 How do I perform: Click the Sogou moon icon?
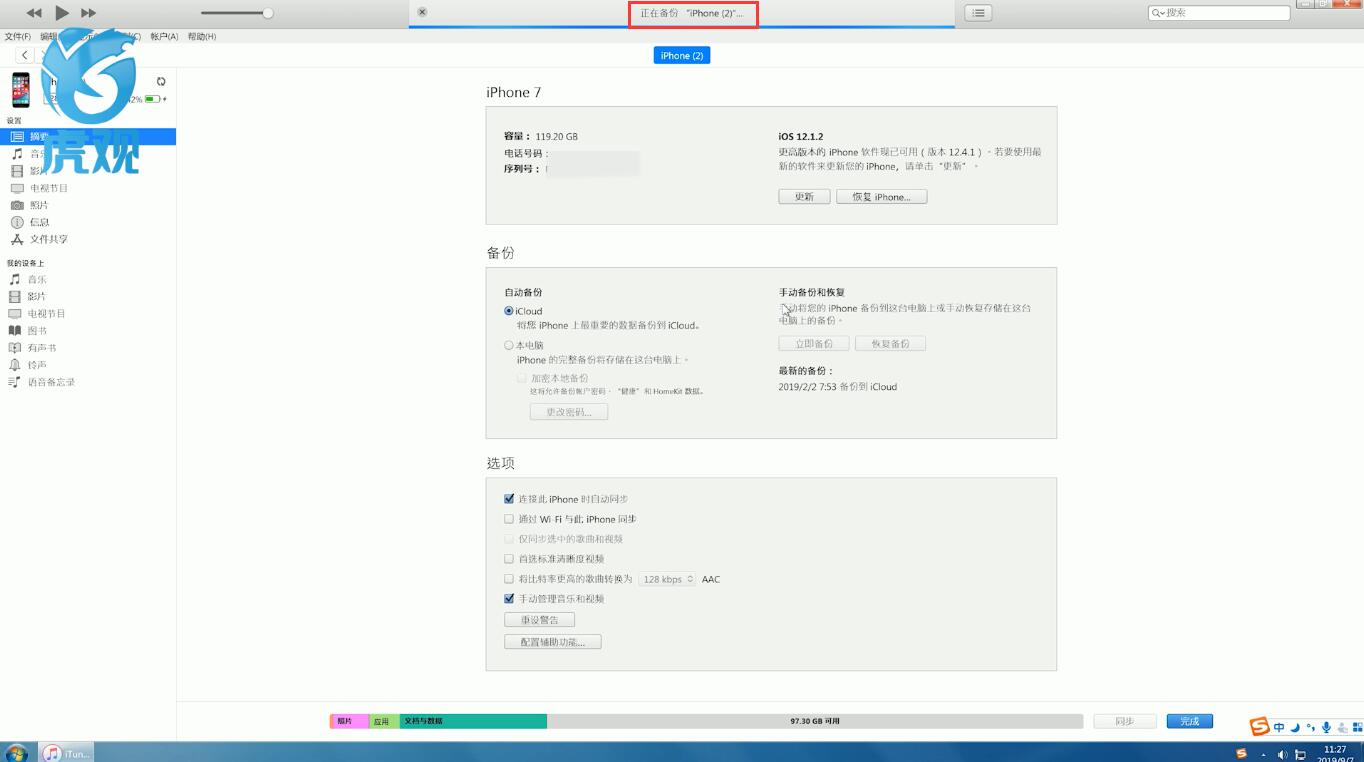point(1295,728)
